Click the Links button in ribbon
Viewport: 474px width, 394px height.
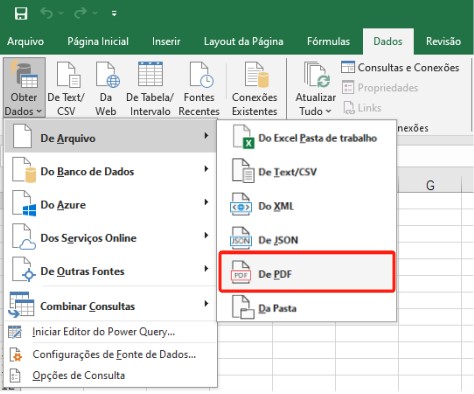coord(362,108)
